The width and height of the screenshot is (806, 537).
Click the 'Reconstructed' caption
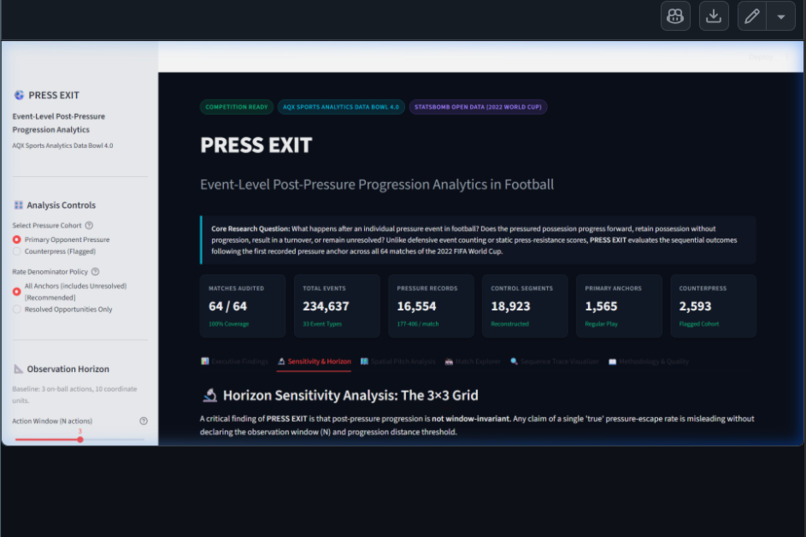point(510,324)
